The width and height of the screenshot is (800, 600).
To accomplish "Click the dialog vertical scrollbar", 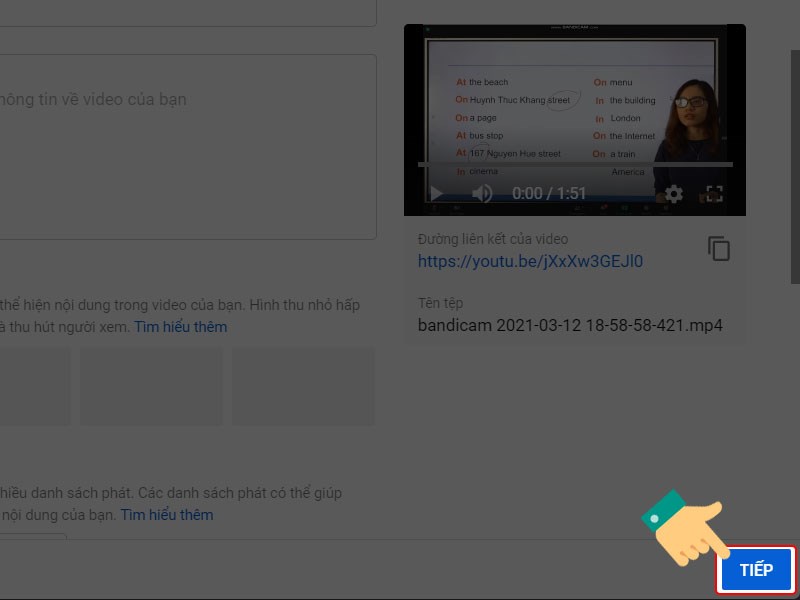I will click(795, 167).
